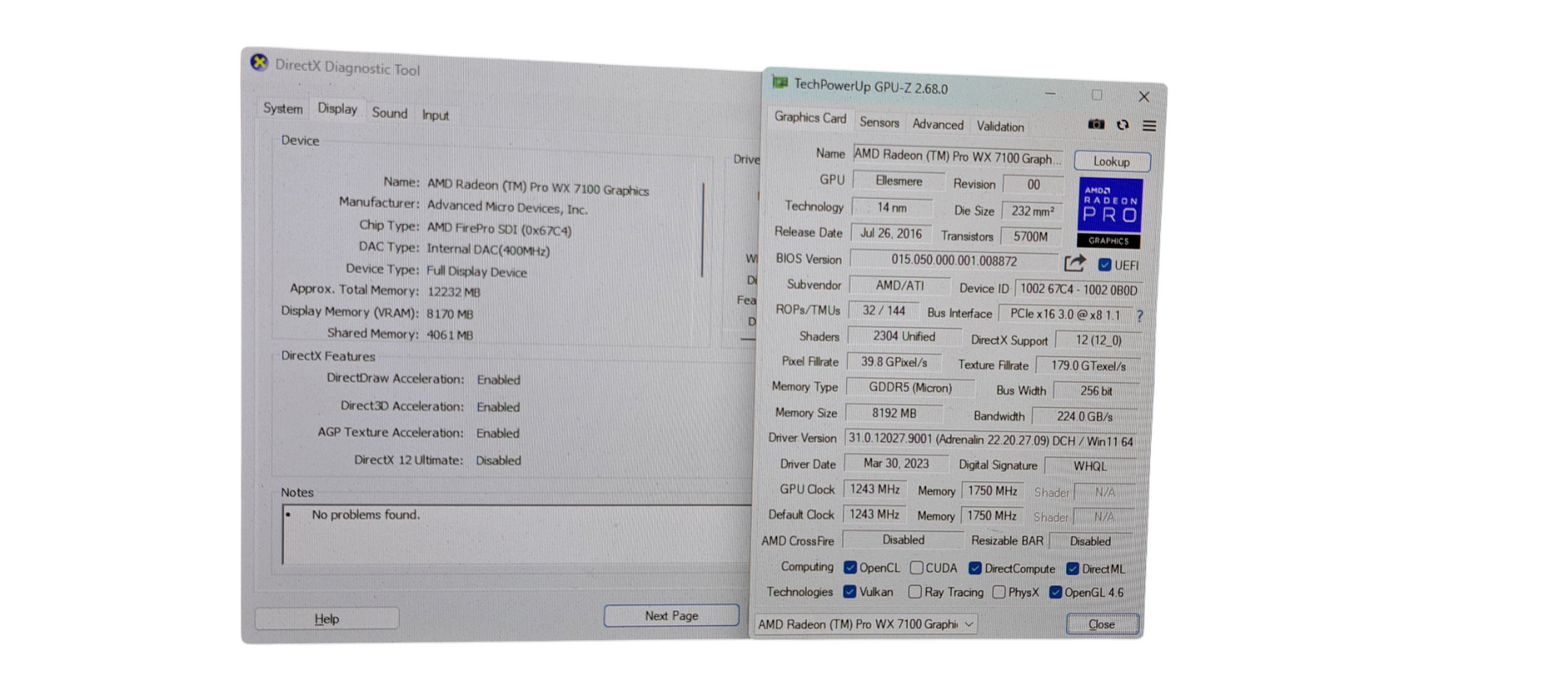Toggle the UEFI checkbox

(x=1104, y=265)
